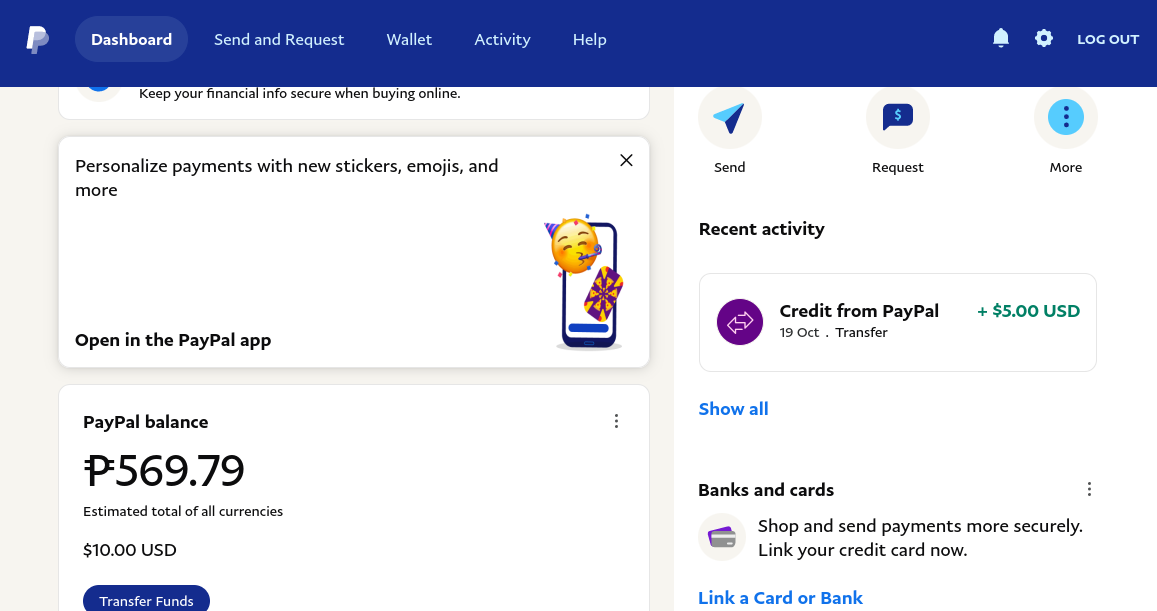Follow the Link a Card or Bank link

(781, 598)
